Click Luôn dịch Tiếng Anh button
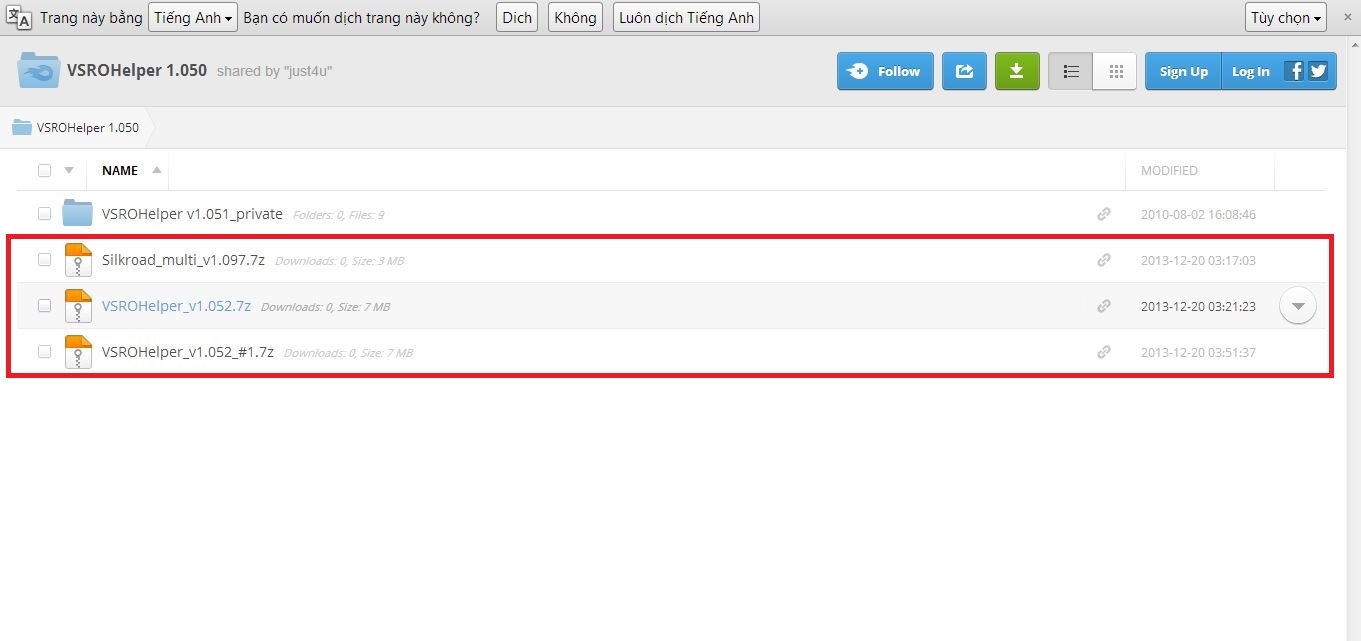1361x641 pixels. pyautogui.click(x=686, y=18)
